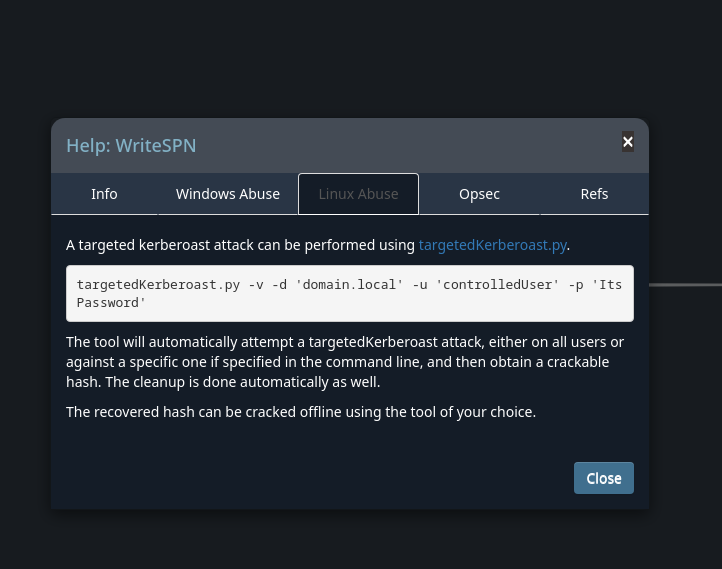Switch to the Info tab
The height and width of the screenshot is (569, 722).
coord(104,194)
